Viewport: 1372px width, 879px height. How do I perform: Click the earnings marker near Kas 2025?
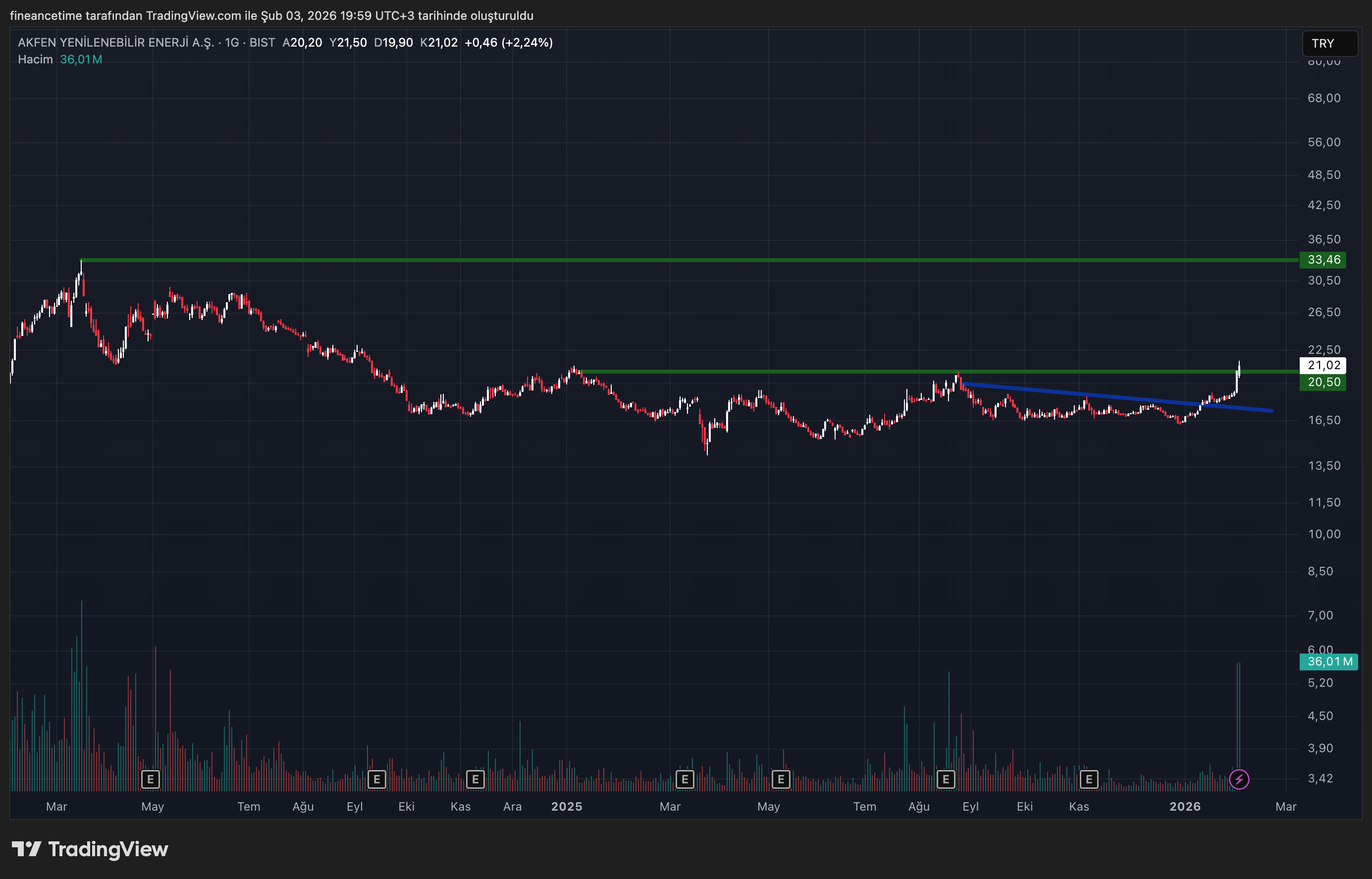click(1089, 779)
